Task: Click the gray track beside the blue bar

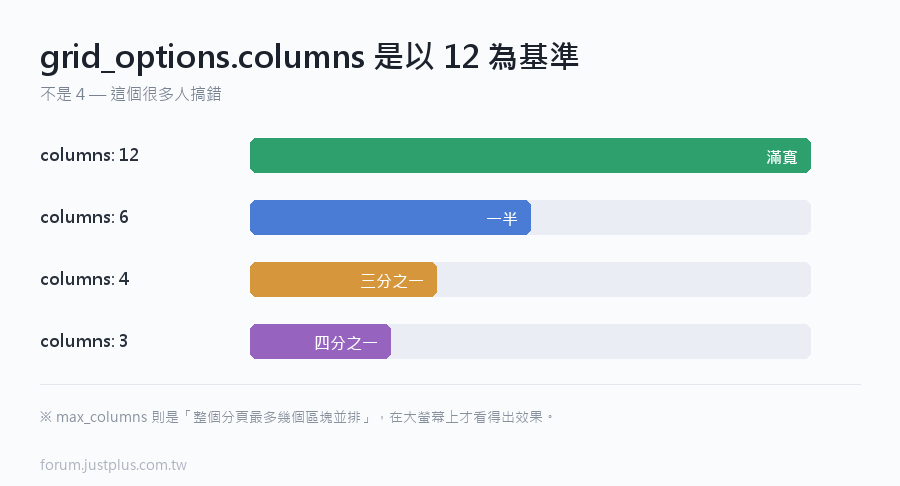Action: click(671, 217)
